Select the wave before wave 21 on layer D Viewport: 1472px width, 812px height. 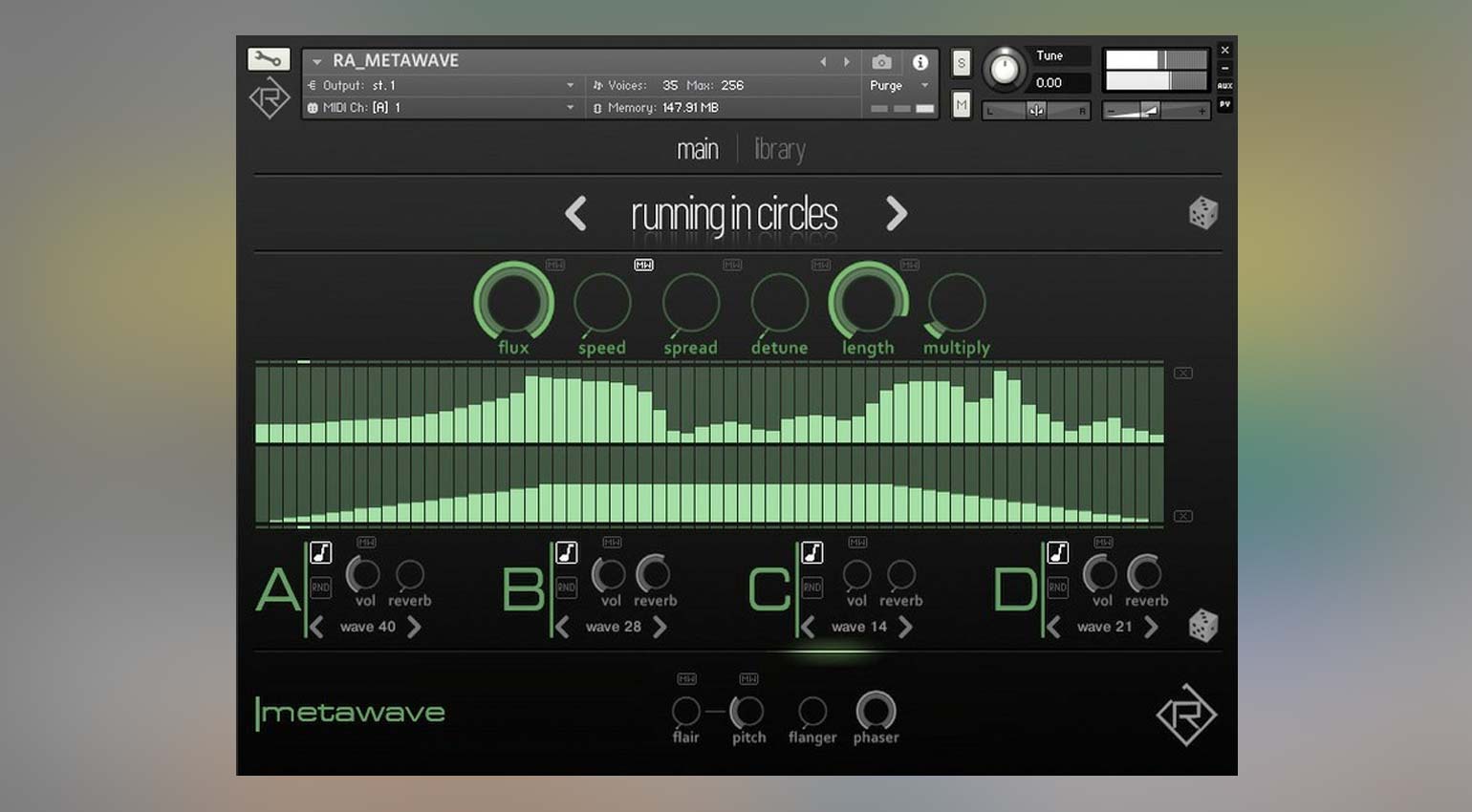(x=1054, y=628)
